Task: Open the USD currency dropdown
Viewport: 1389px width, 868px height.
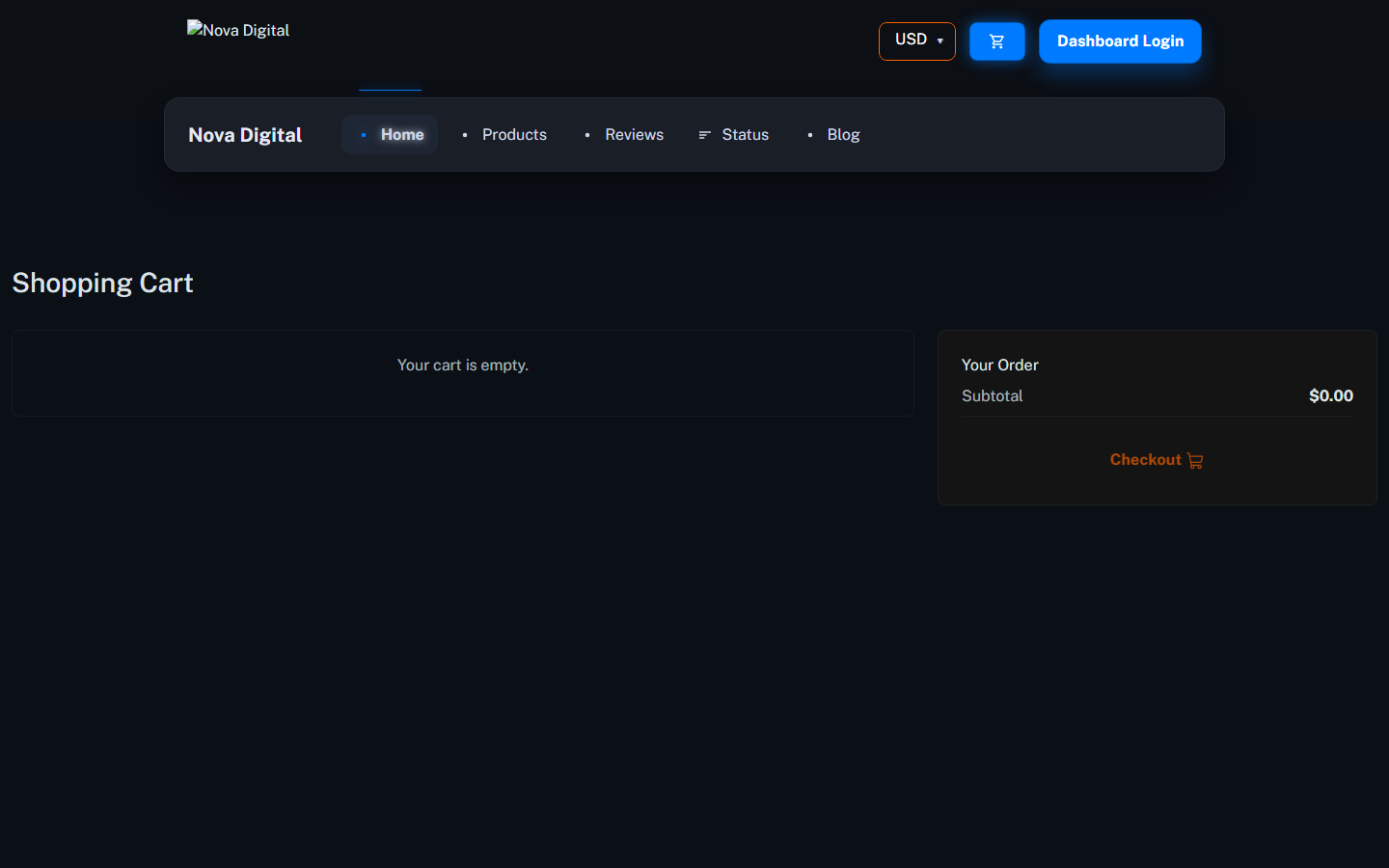Action: (916, 41)
